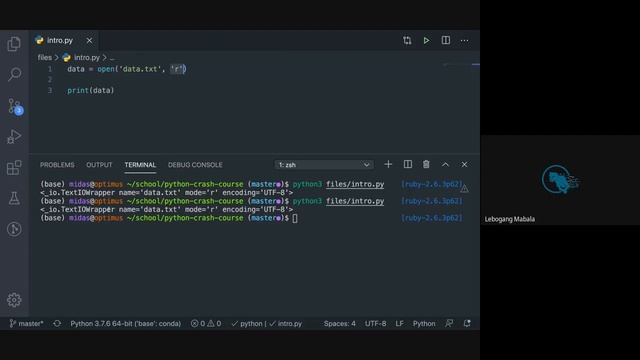Screen dimensions: 640x360
Task: Click line number 1 in editor gutter
Action: click(x=50, y=69)
